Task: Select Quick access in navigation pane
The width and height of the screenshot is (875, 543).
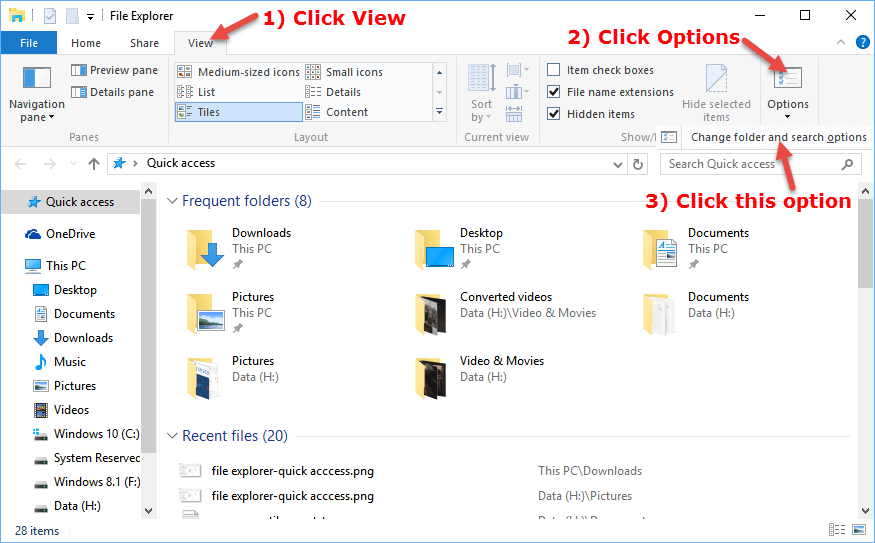Action: pos(71,202)
